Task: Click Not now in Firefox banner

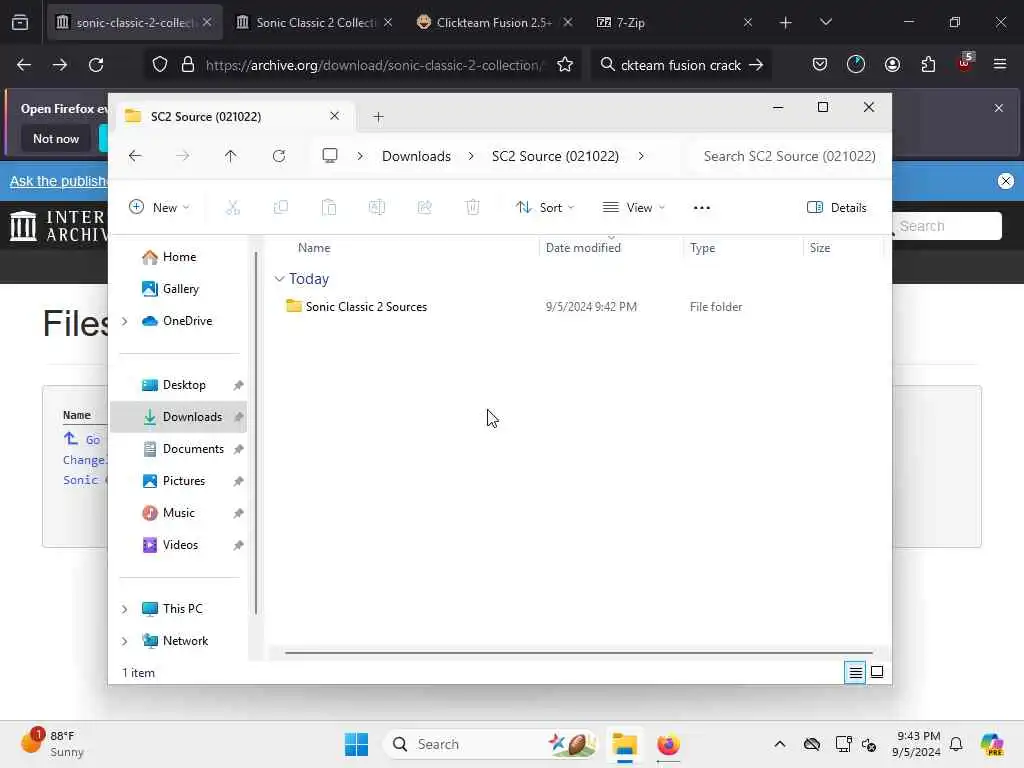Action: tap(56, 138)
